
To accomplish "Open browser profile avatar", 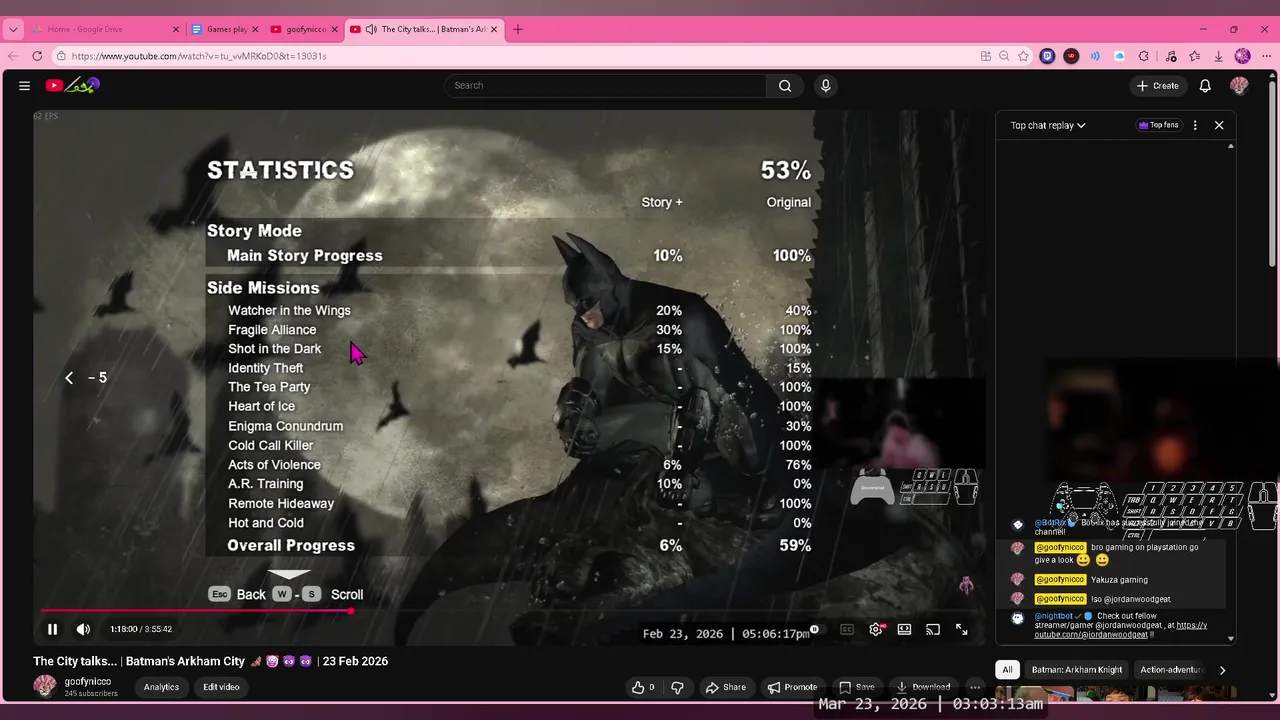I will tap(1242, 56).
